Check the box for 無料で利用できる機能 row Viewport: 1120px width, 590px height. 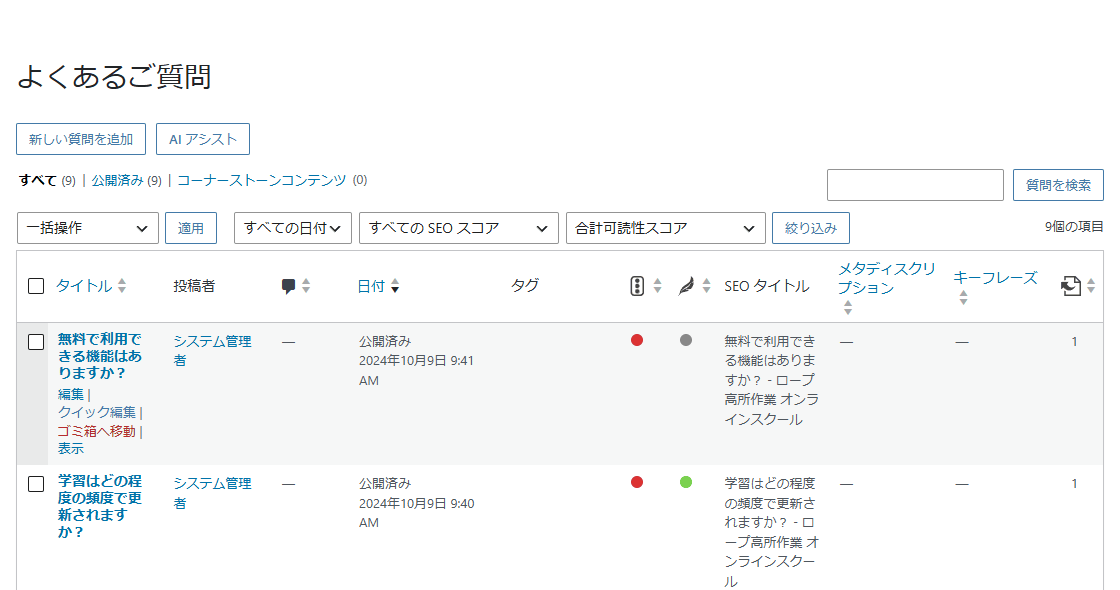[x=36, y=342]
